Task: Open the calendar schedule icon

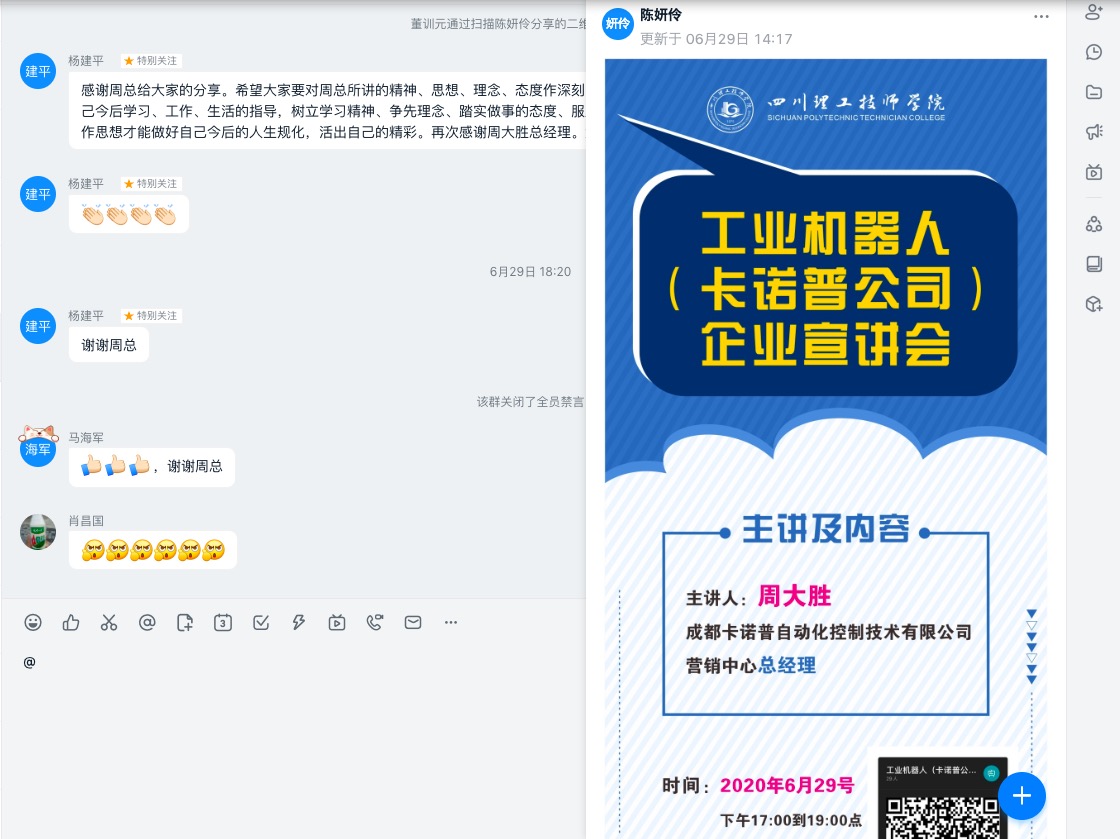Action: [x=223, y=623]
